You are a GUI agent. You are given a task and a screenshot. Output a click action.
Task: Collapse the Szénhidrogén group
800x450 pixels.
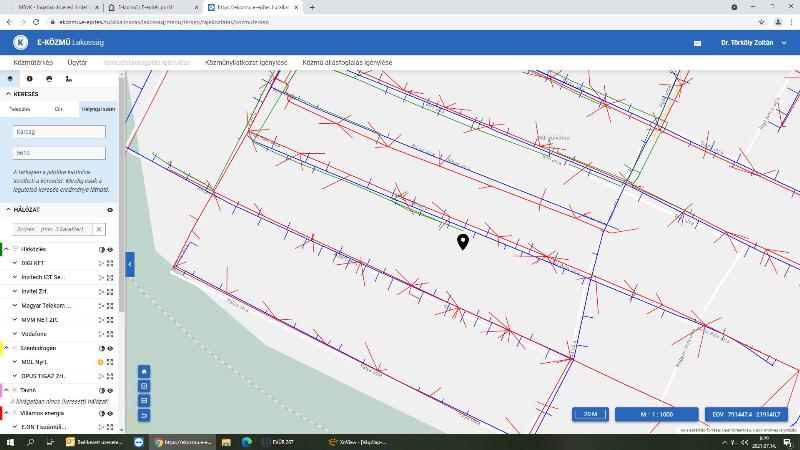[7, 348]
